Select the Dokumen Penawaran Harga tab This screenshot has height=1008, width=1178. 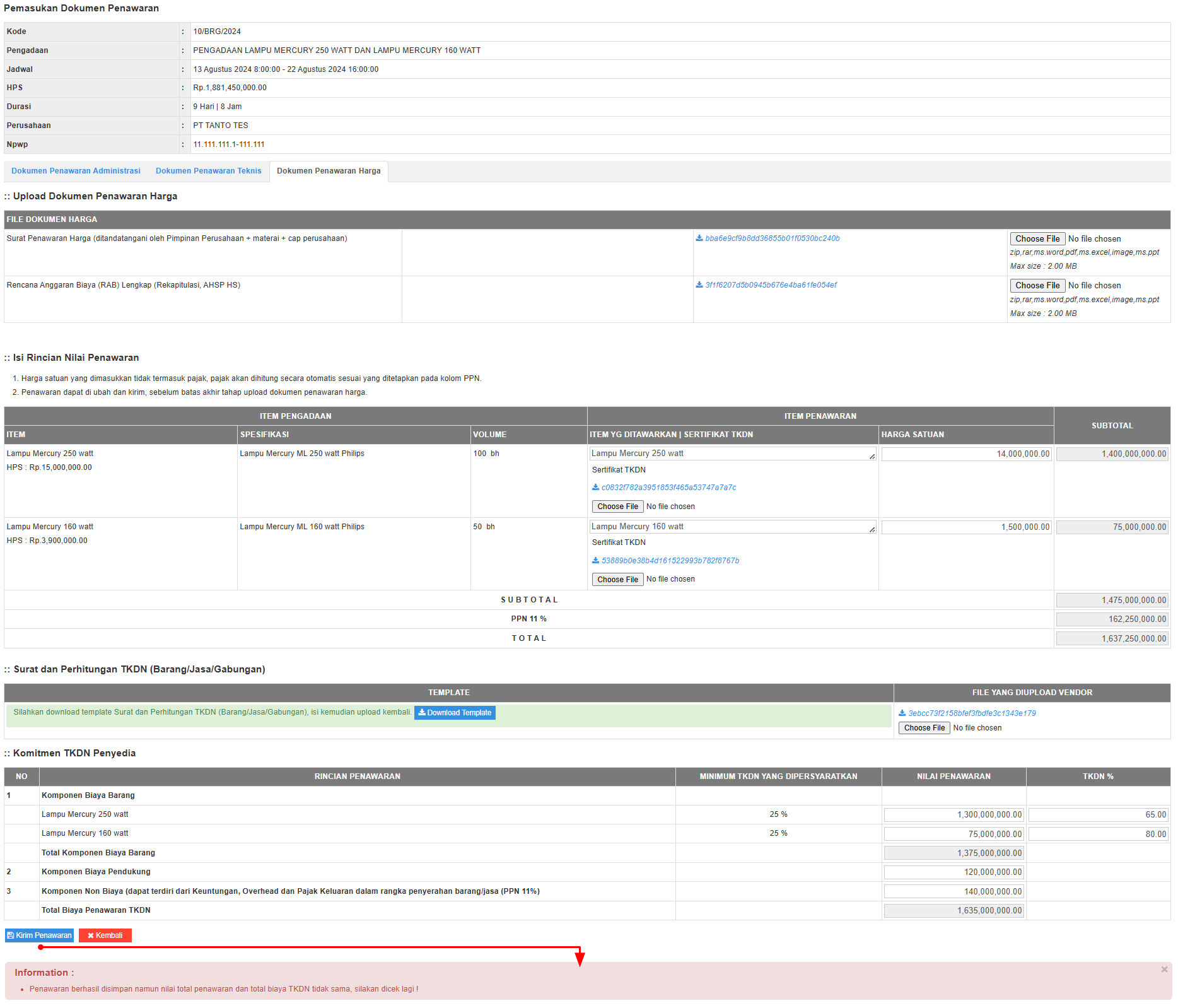pyautogui.click(x=329, y=171)
